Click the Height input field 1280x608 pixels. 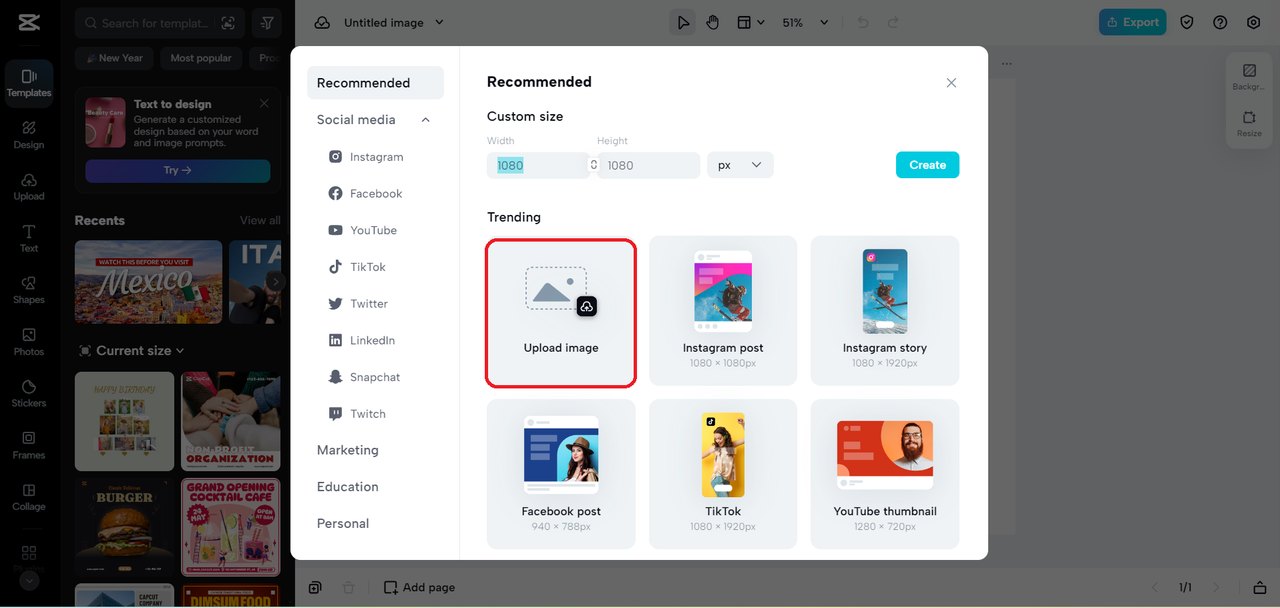click(649, 165)
